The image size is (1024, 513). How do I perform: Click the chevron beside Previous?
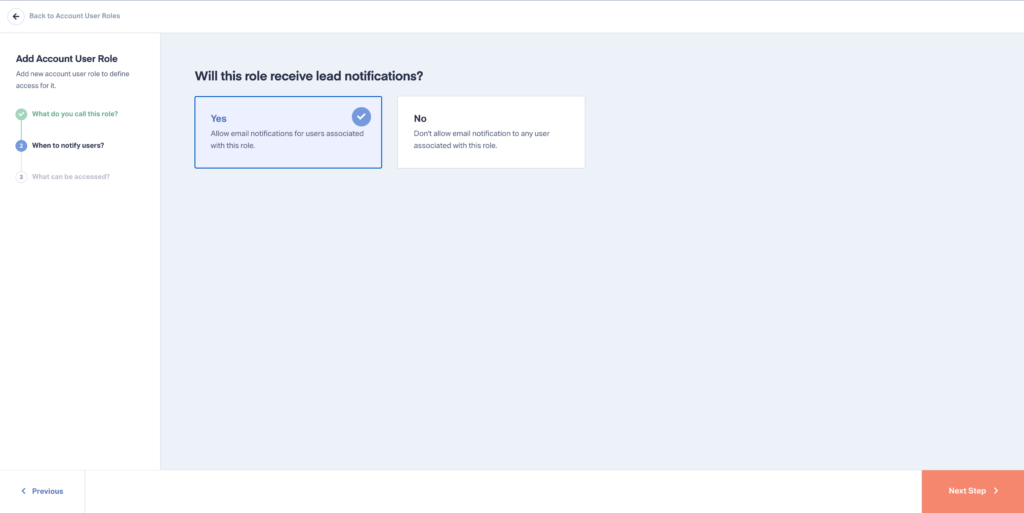tap(24, 491)
